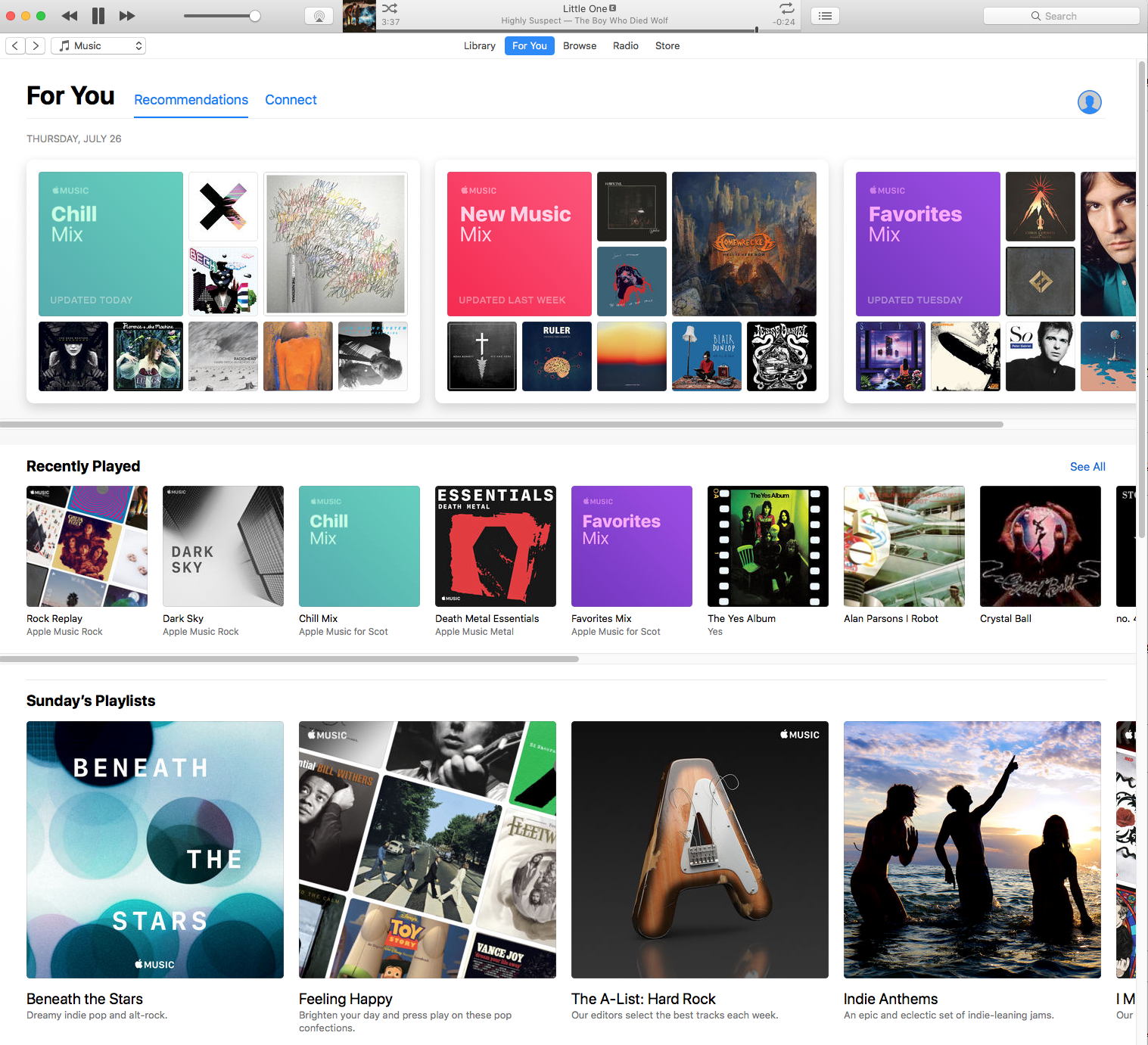Open the New Music Mix tile

[519, 244]
